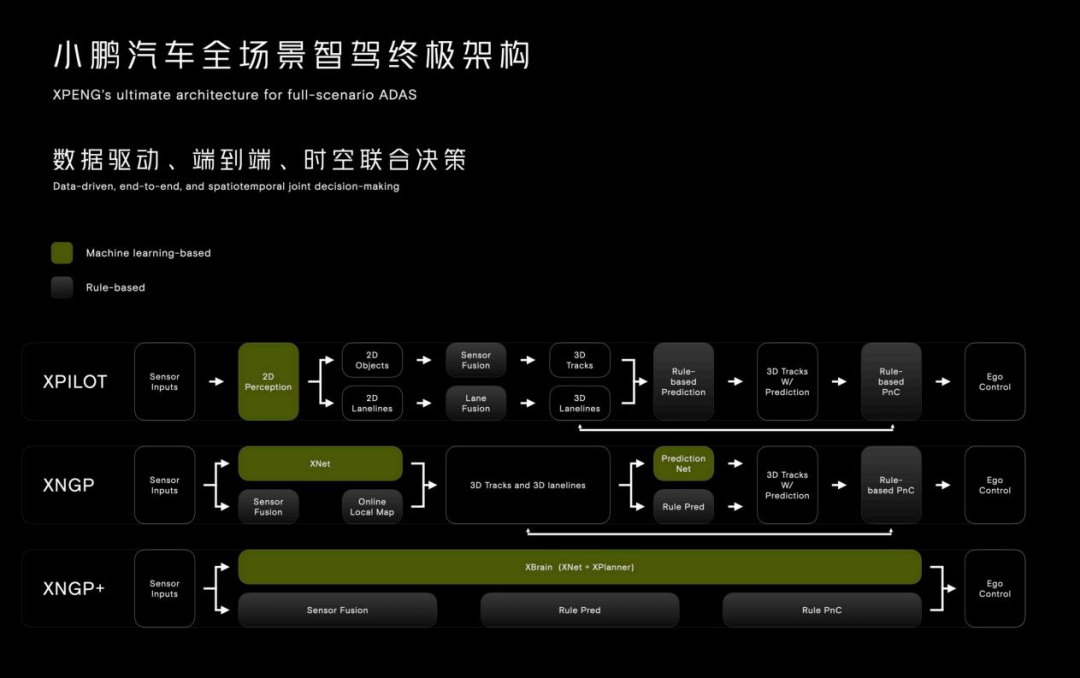Click the Rule PnC bar
This screenshot has width=1080, height=678.
[x=822, y=610]
